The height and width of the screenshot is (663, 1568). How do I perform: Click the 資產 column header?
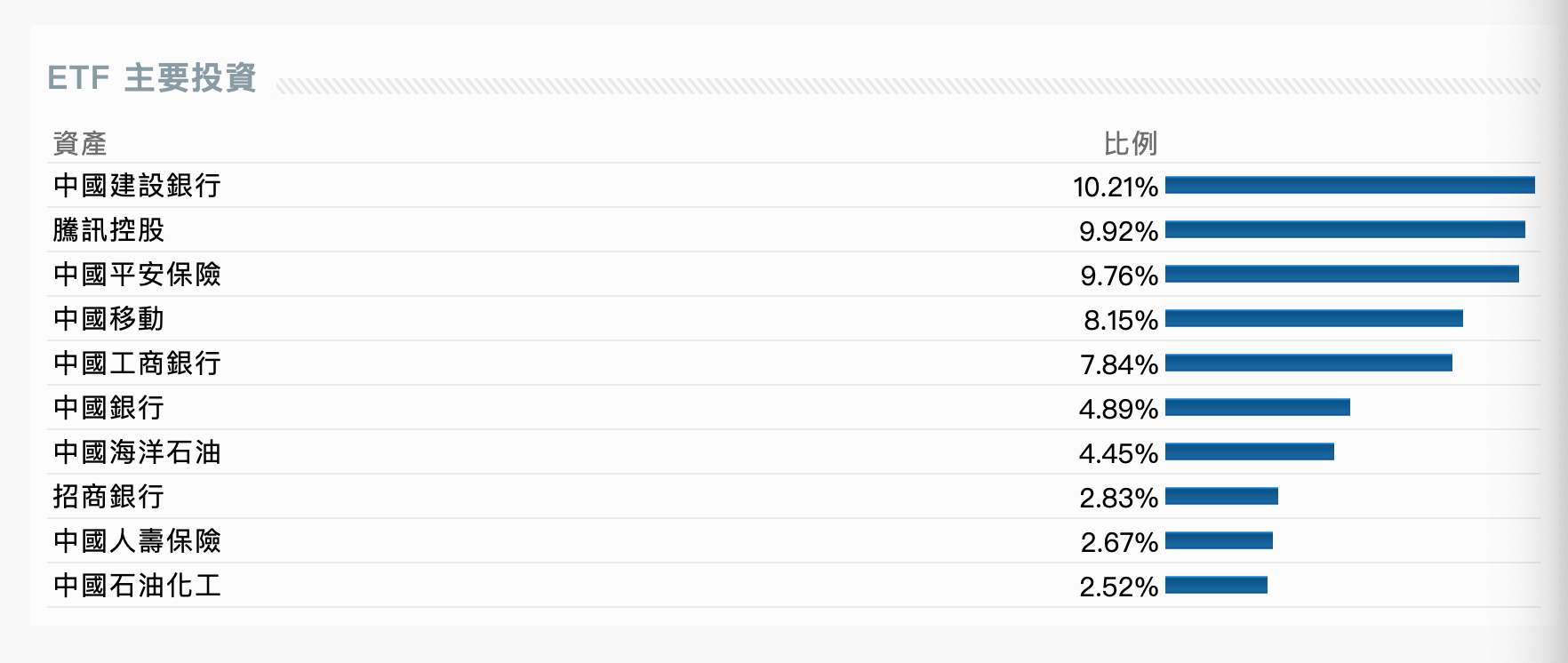(x=80, y=143)
